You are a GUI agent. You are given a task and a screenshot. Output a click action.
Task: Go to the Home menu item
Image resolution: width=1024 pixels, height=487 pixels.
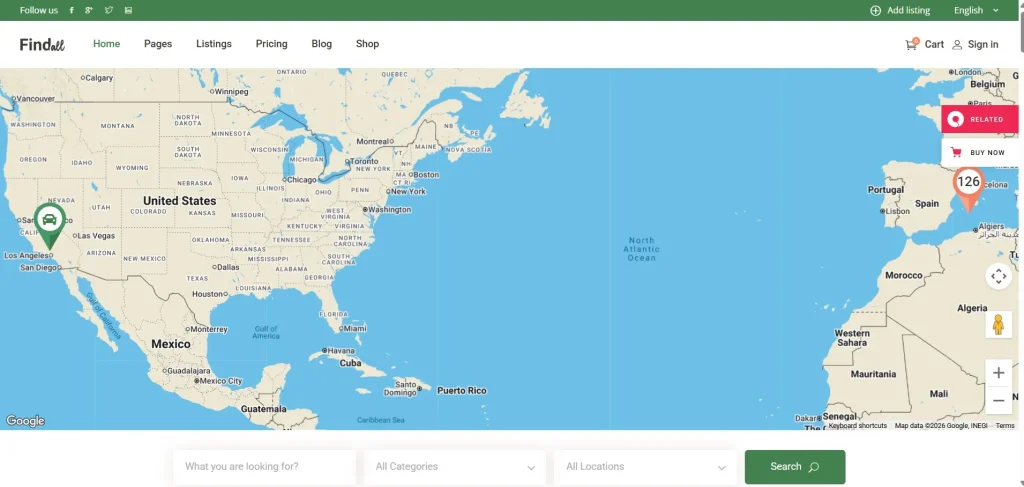click(x=106, y=44)
